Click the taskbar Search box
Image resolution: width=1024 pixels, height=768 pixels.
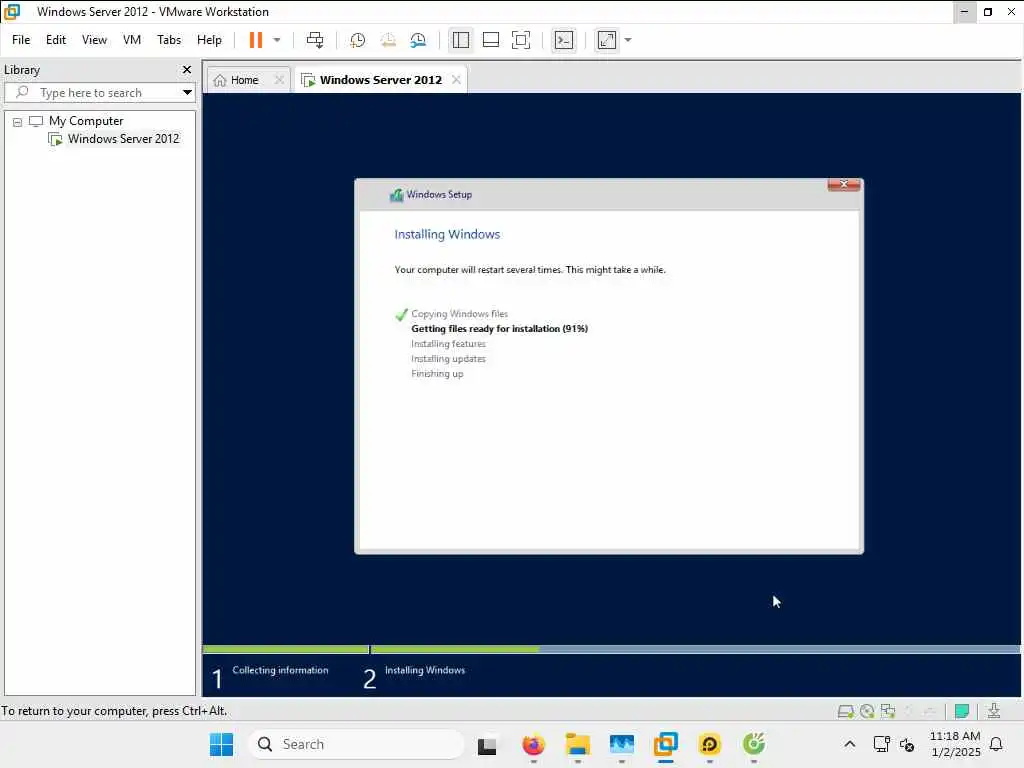click(x=357, y=744)
